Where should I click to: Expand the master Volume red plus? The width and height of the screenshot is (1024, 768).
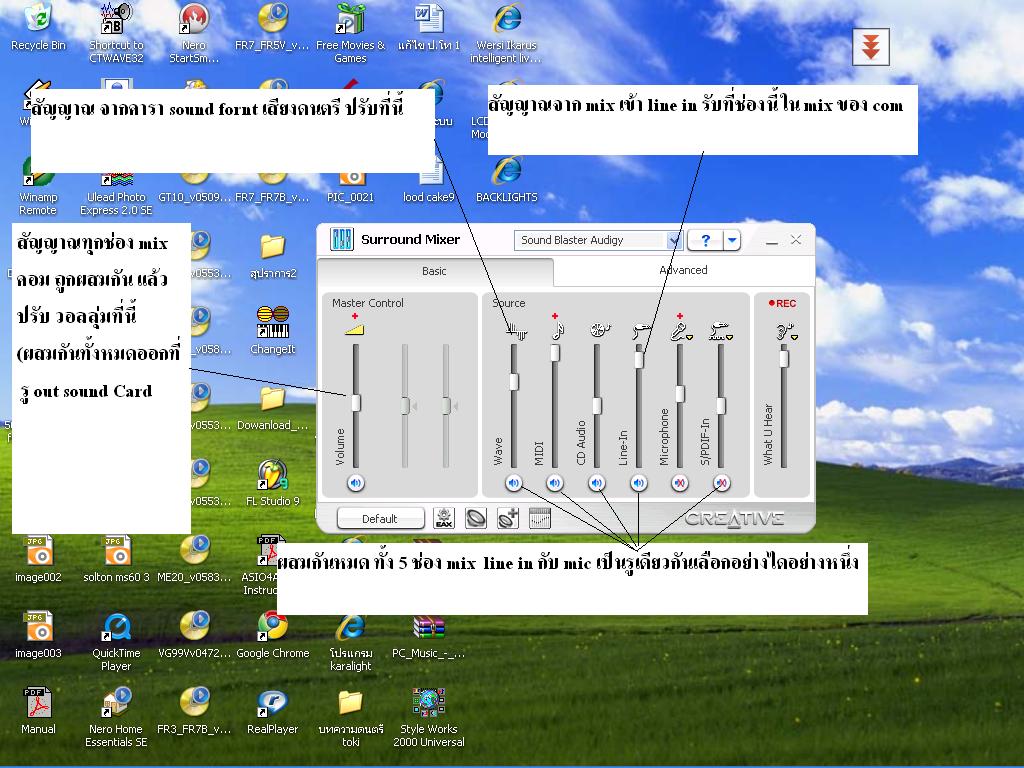coord(355,316)
